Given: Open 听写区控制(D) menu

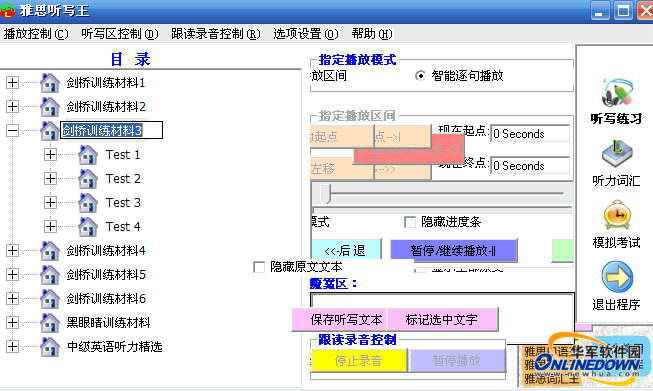Looking at the screenshot, I should pyautogui.click(x=120, y=34).
